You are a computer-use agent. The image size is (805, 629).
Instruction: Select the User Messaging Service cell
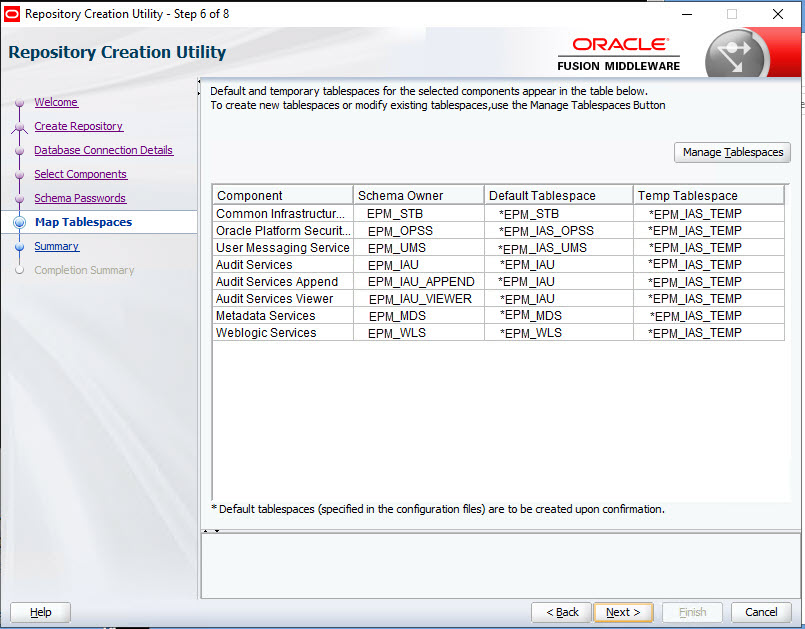tap(283, 247)
